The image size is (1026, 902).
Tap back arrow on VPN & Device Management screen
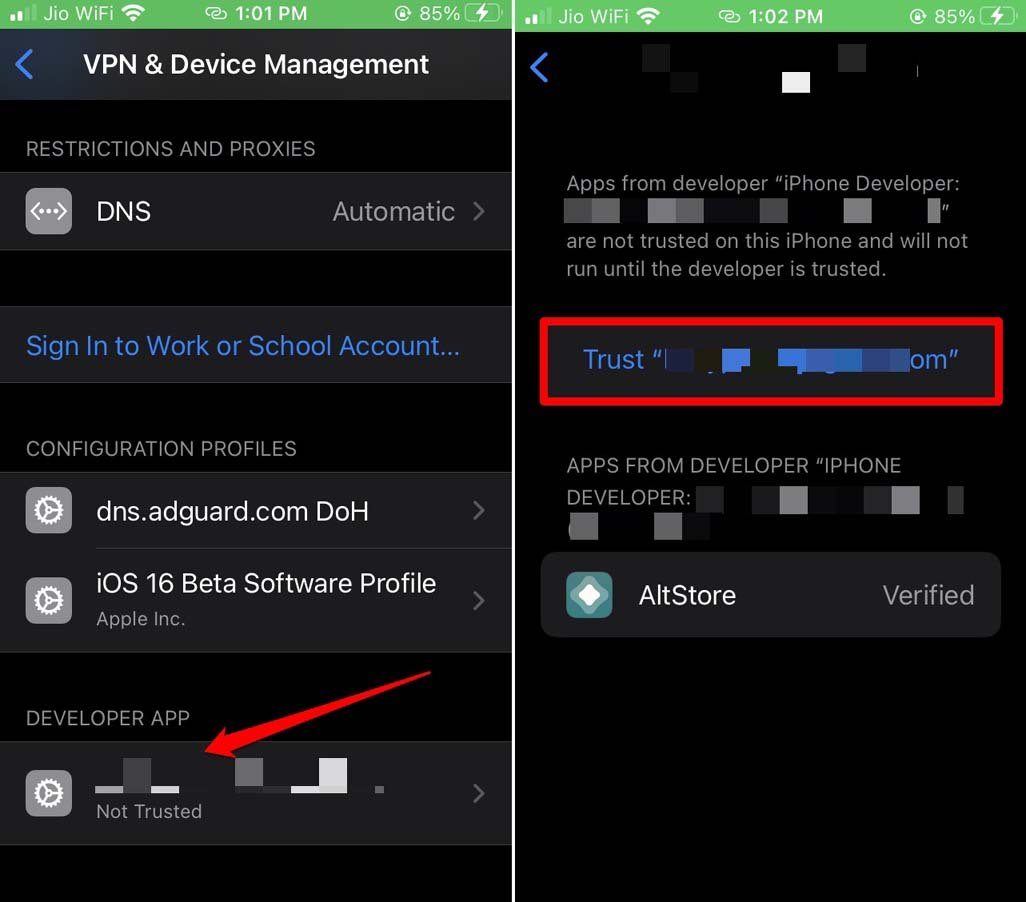[x=24, y=65]
